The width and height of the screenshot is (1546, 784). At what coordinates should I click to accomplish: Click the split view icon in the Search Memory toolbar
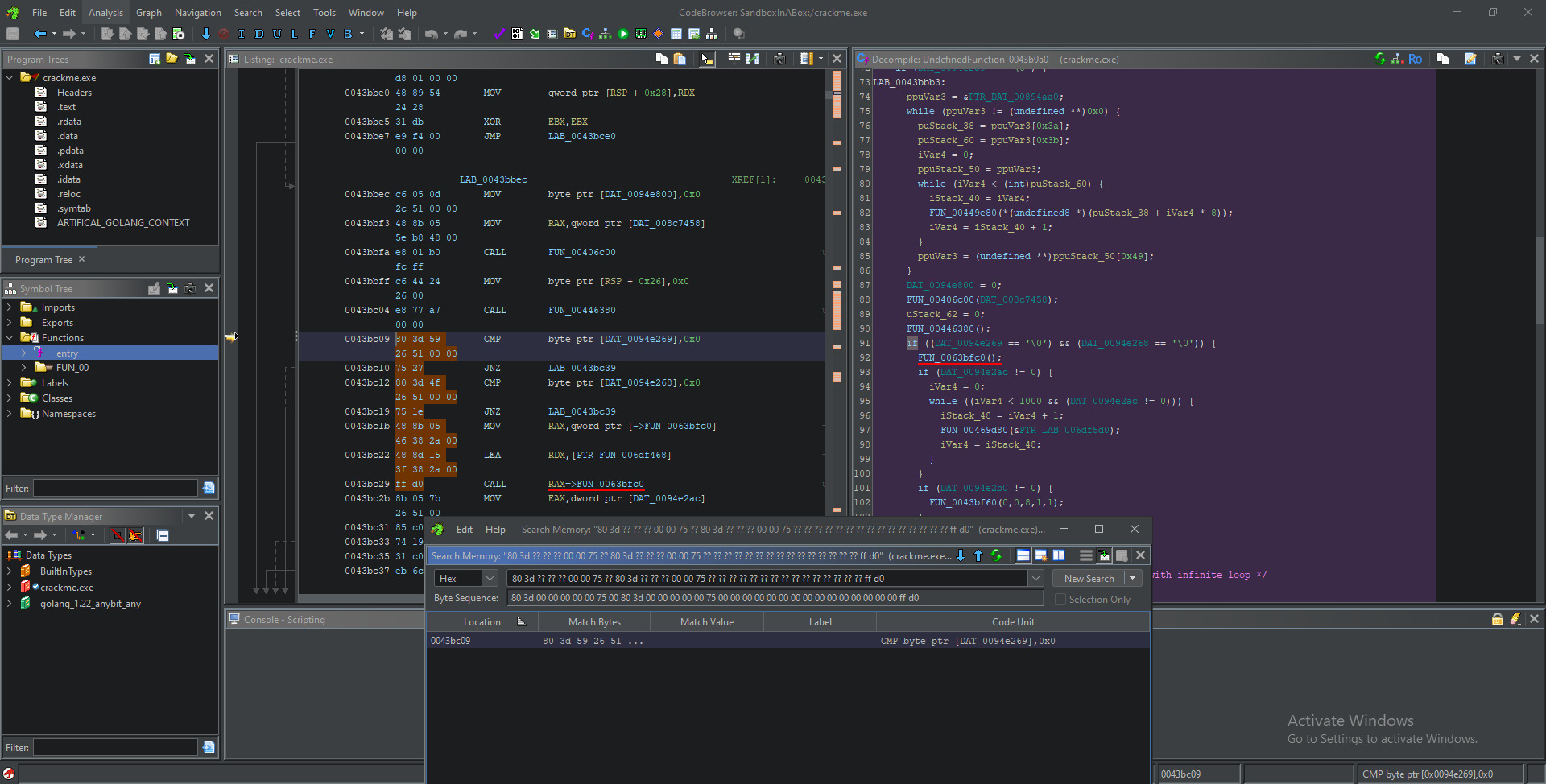1059,555
